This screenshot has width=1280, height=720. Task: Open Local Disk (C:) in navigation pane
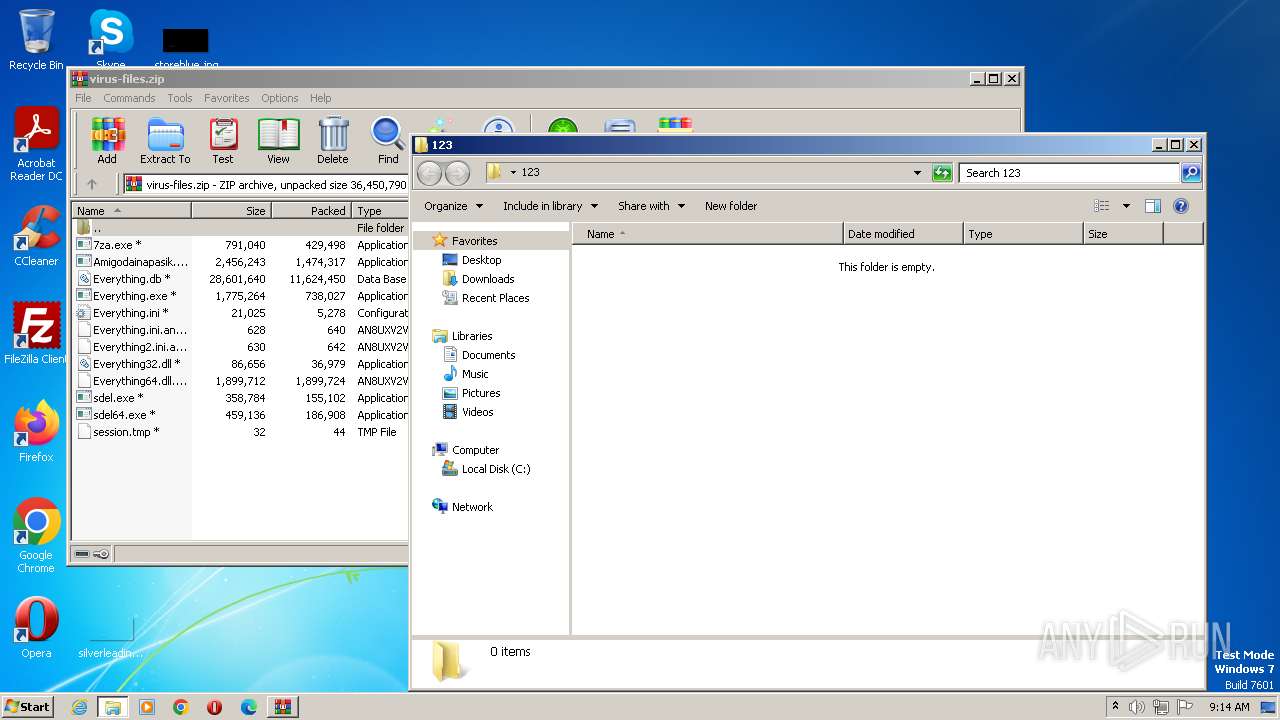point(496,469)
